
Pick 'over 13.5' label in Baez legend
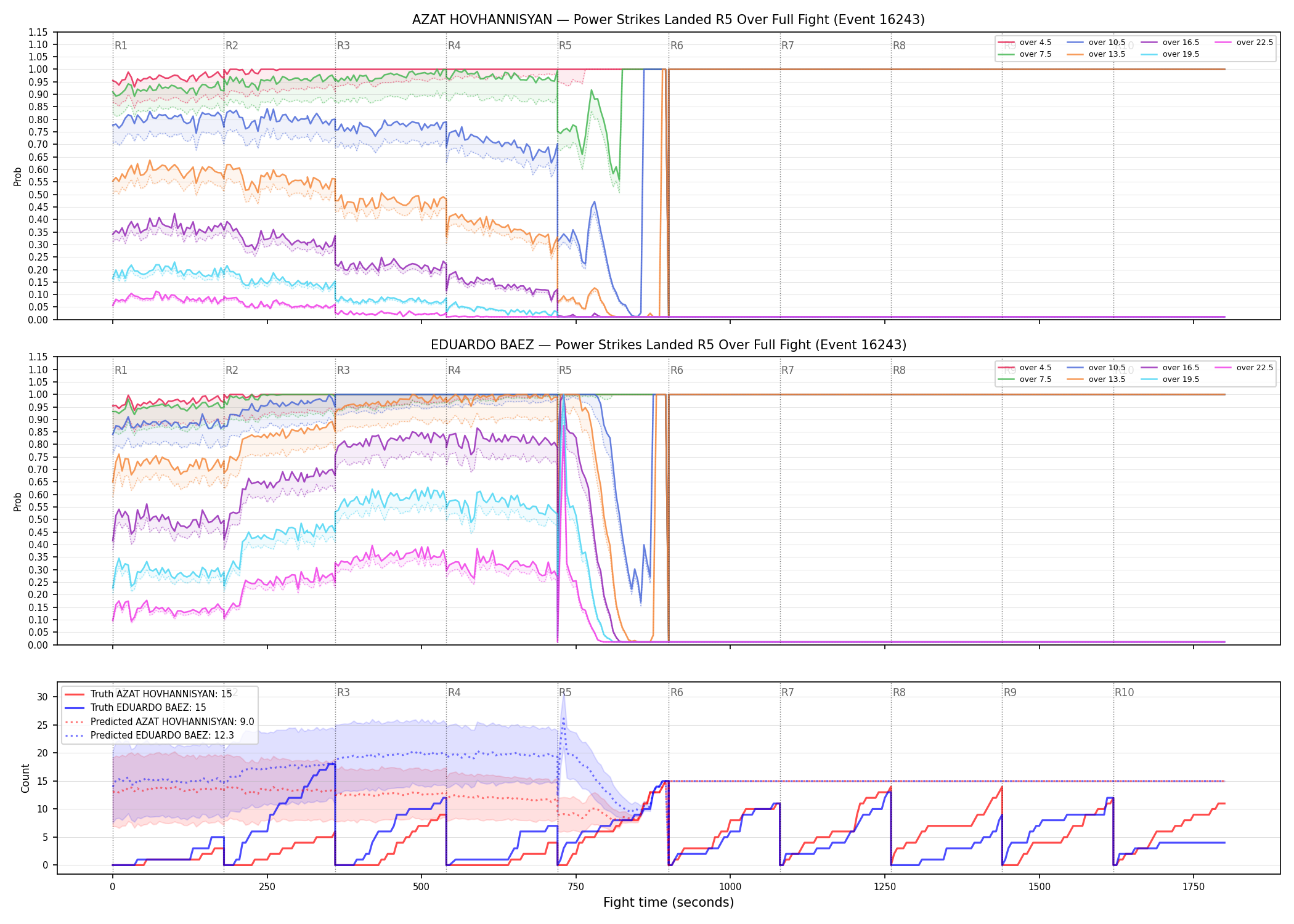coord(1107,379)
